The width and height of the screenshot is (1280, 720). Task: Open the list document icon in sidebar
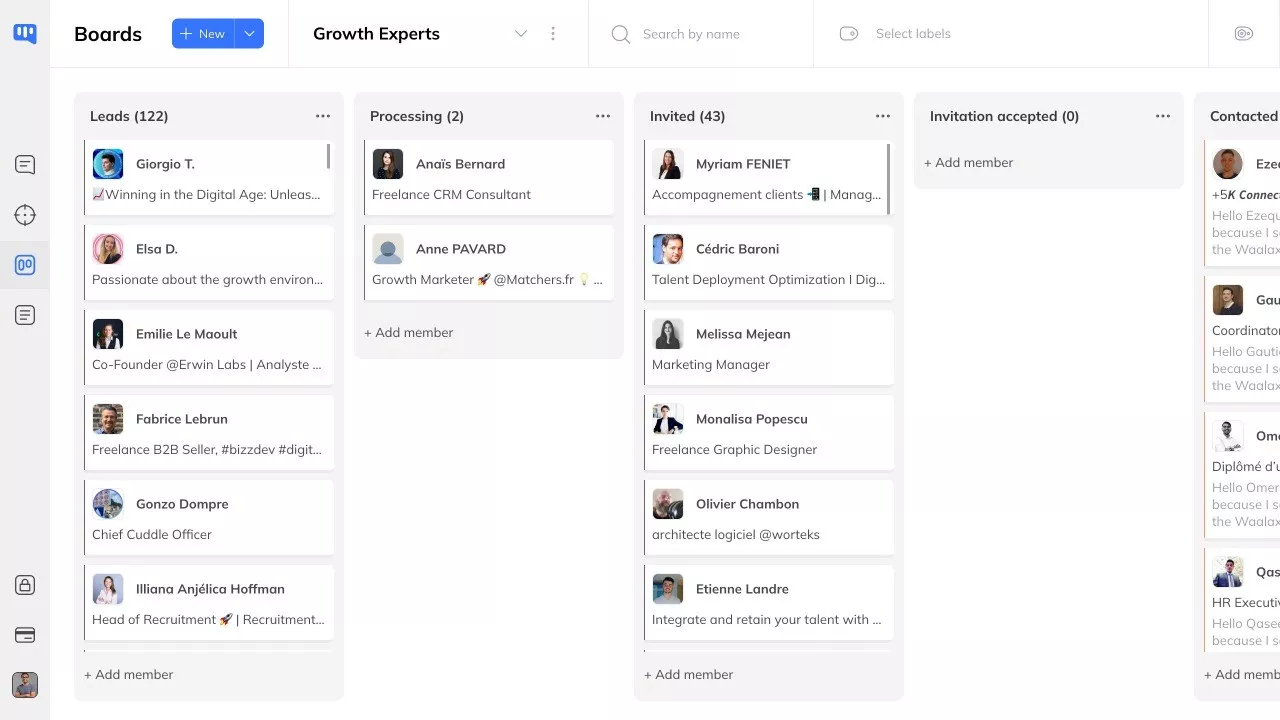(25, 315)
